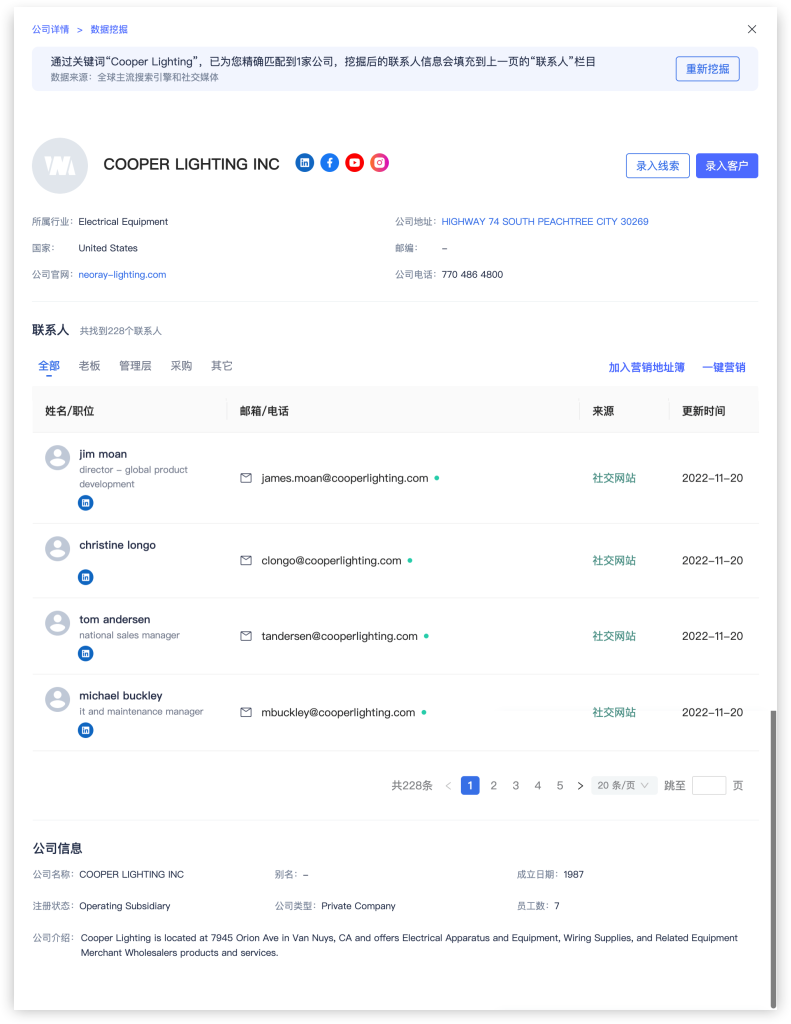Select the 采购 contacts tab
The height and width of the screenshot is (1024, 791).
point(182,366)
